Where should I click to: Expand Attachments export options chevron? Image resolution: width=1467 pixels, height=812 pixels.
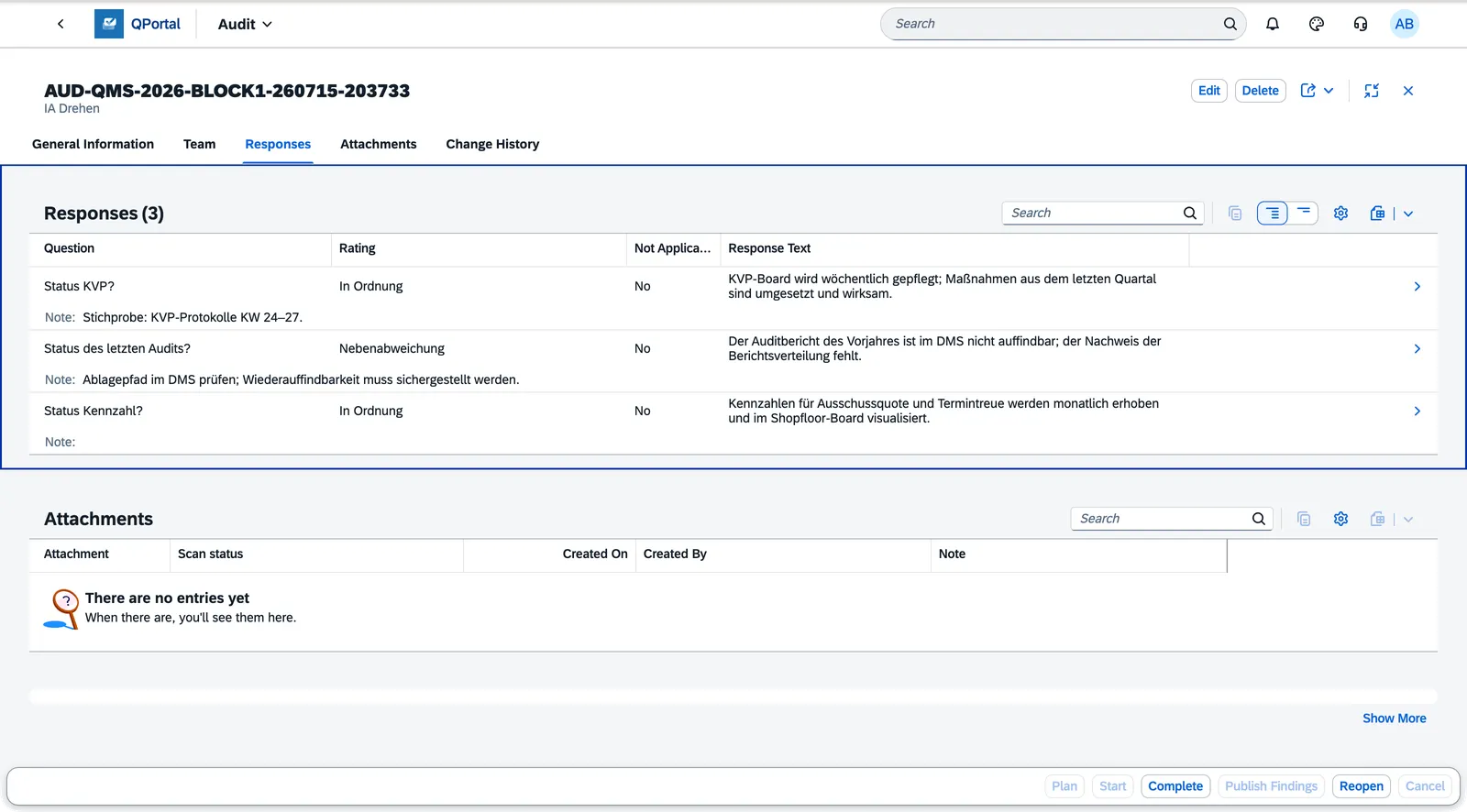(1408, 520)
